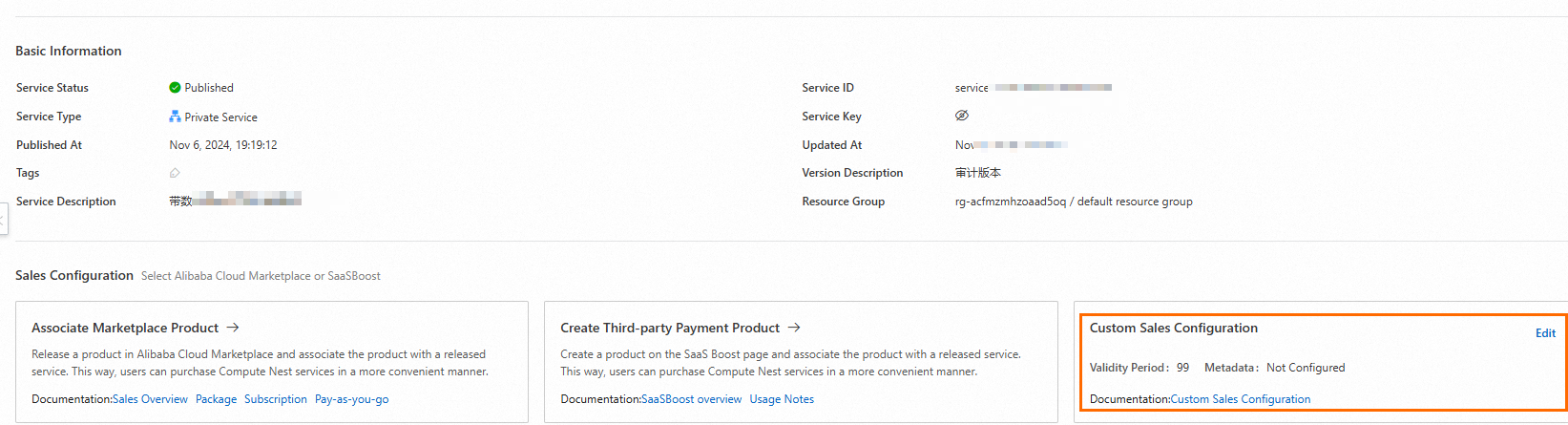Viewport: 1568px width, 425px height.
Task: Click the arrow beside Create Third-party Payment Product
Action: 794,328
